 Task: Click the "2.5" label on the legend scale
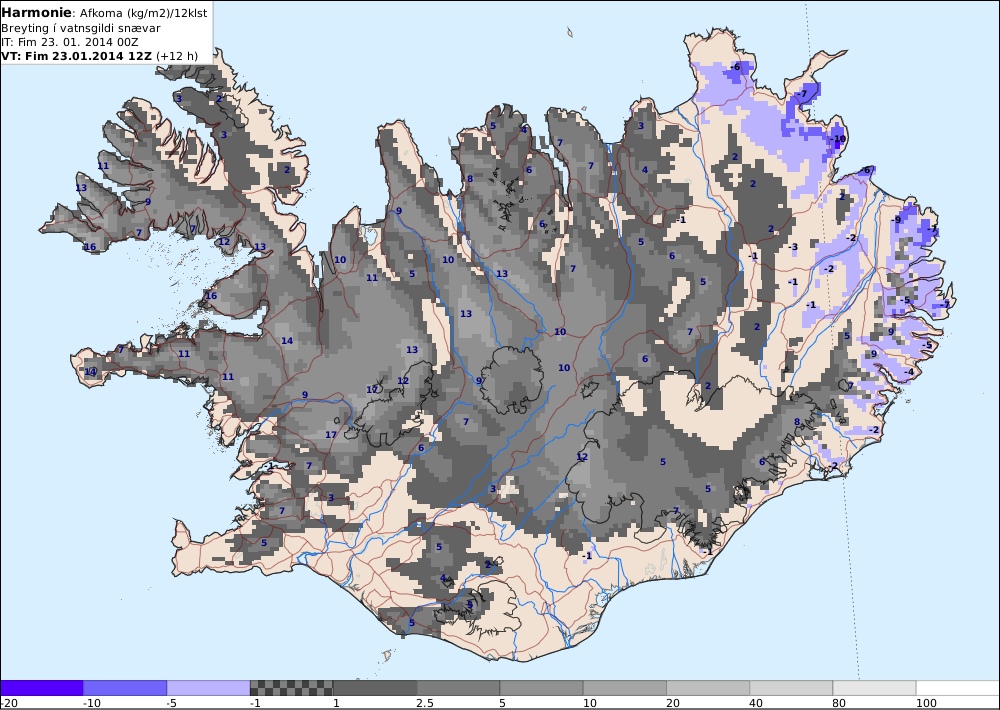(x=425, y=703)
